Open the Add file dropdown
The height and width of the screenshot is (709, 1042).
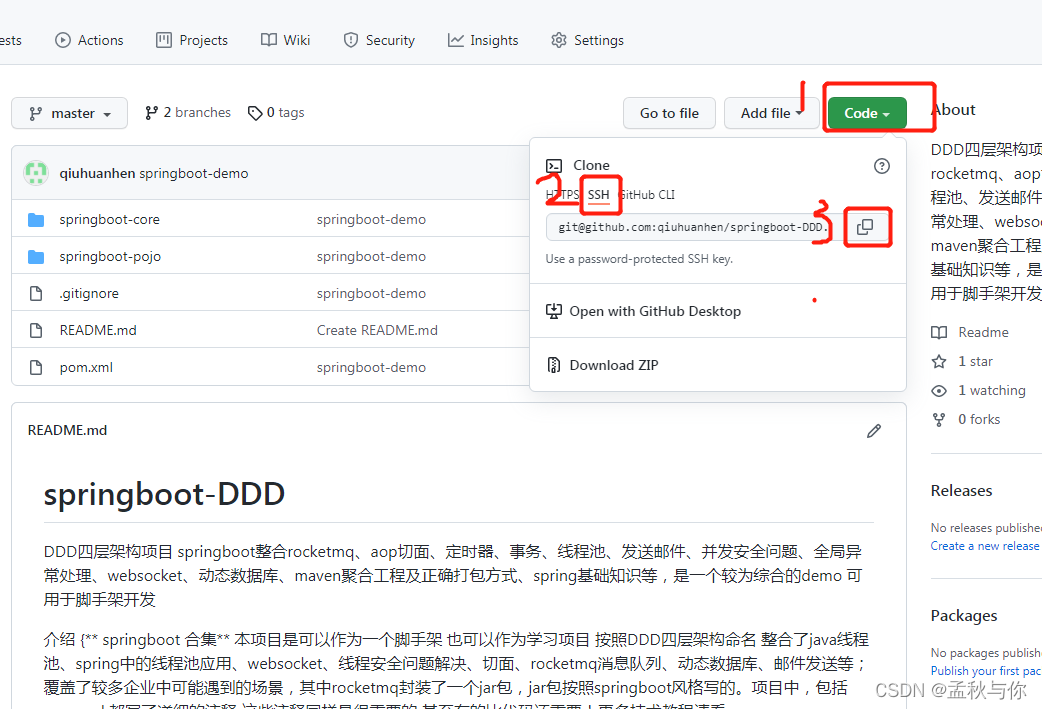click(772, 113)
